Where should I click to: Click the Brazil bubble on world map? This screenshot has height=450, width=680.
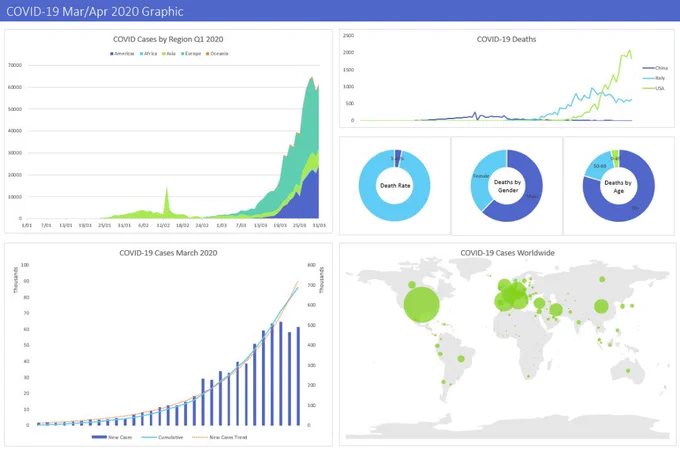461,359
